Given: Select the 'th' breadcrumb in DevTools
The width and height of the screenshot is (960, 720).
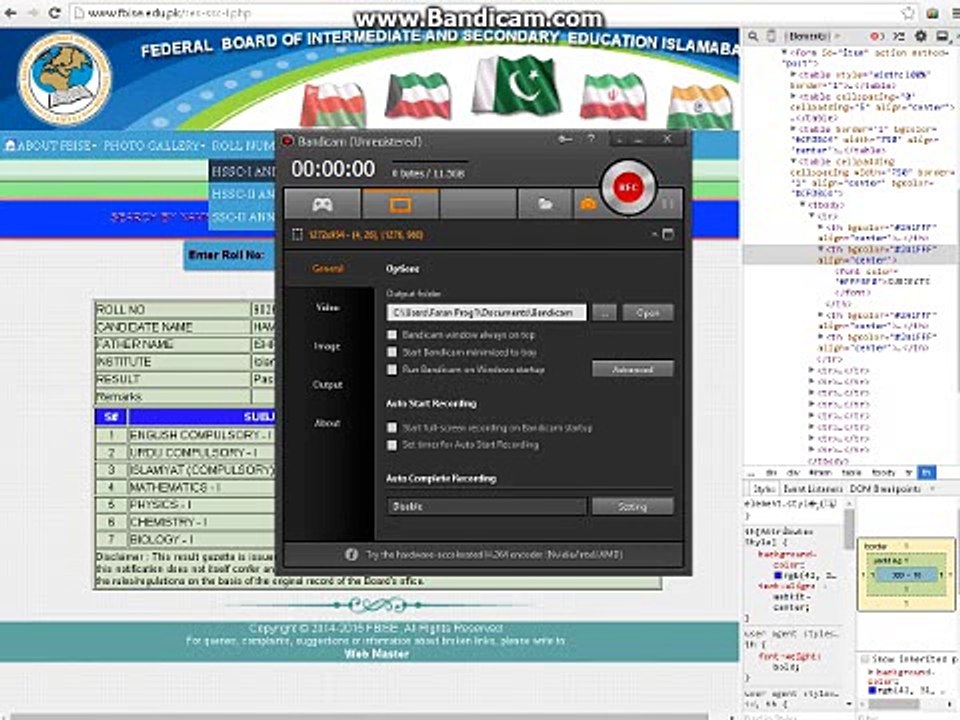Looking at the screenshot, I should pos(927,472).
